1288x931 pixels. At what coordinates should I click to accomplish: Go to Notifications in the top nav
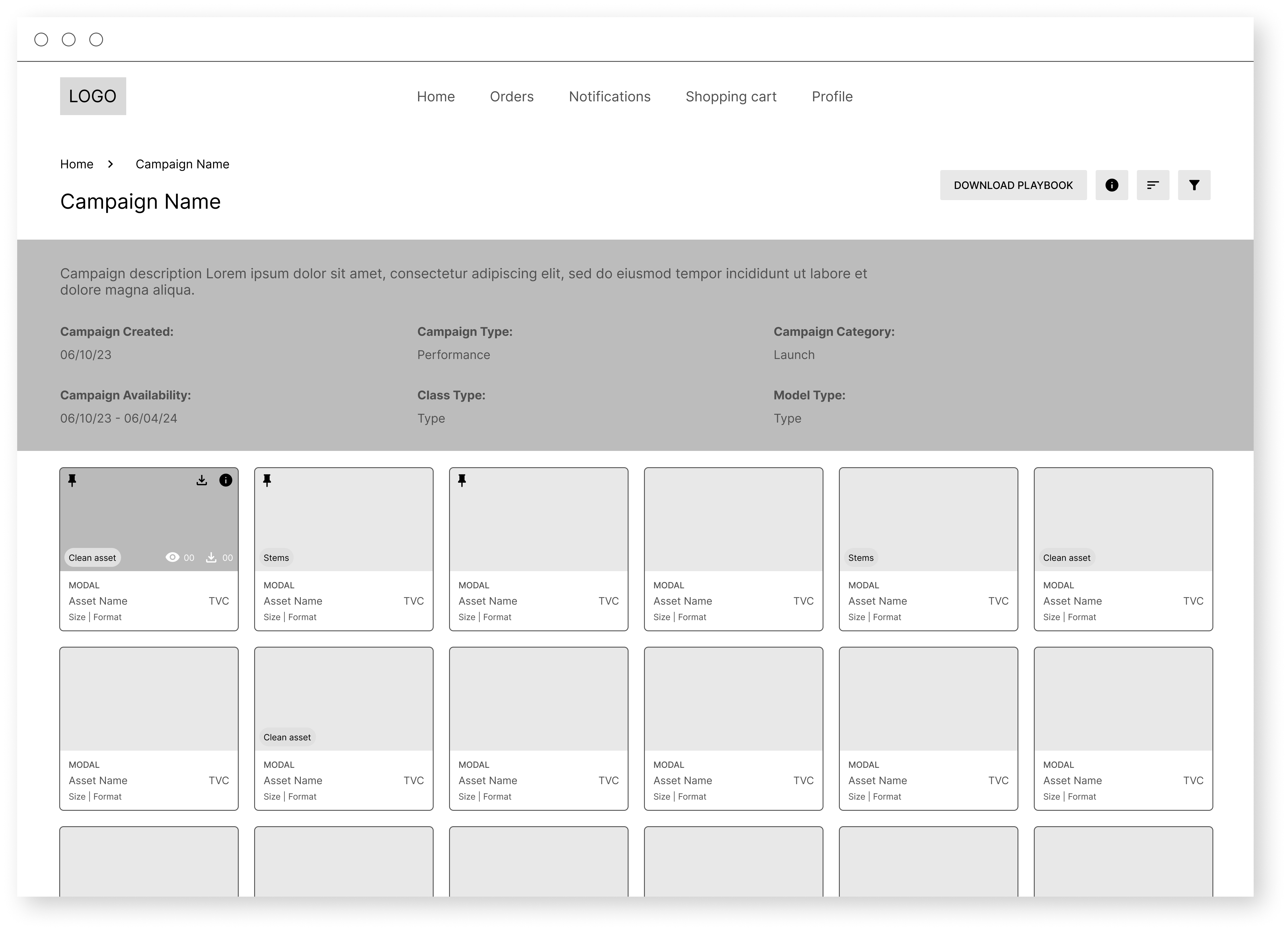click(609, 96)
